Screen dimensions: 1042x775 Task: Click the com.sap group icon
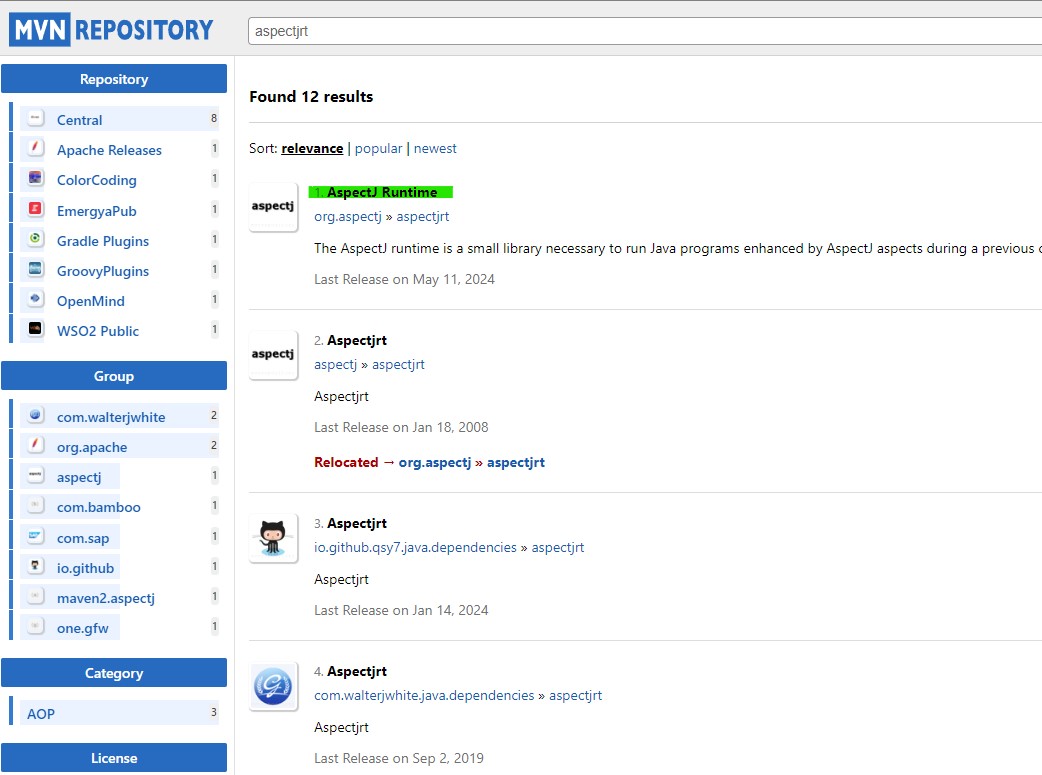pyautogui.click(x=35, y=536)
